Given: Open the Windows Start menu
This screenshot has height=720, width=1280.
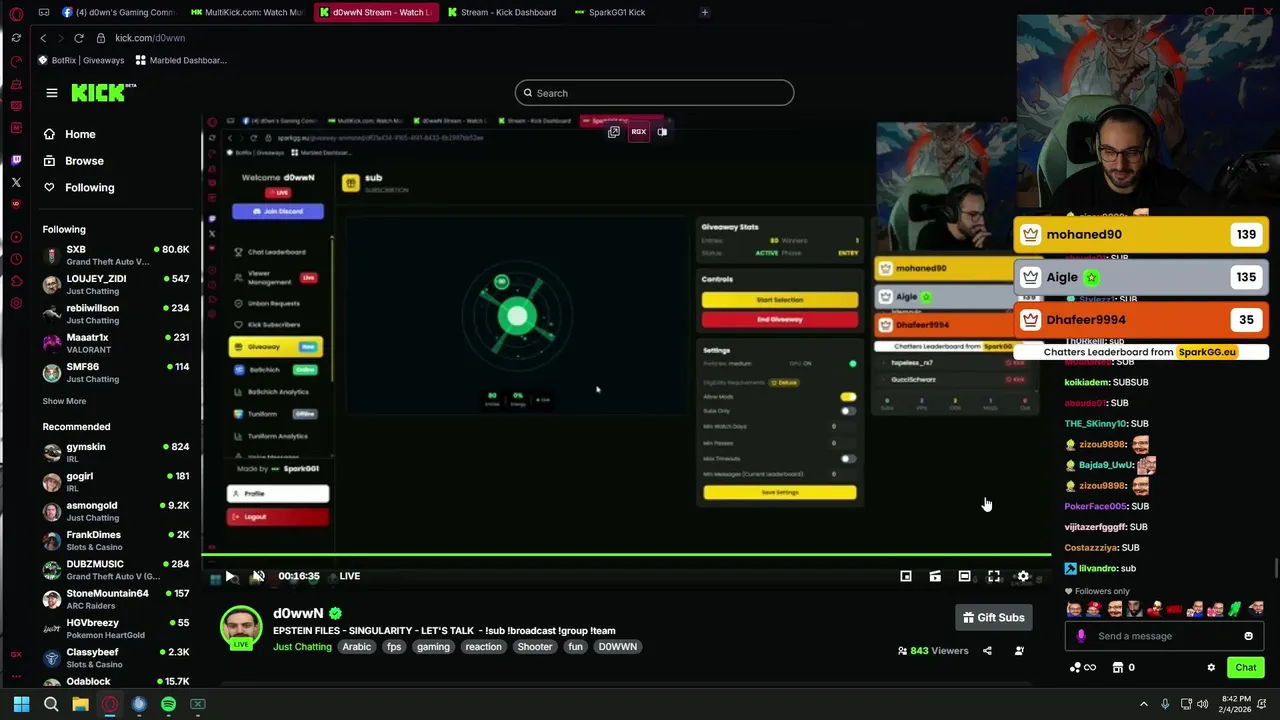Looking at the screenshot, I should point(21,704).
